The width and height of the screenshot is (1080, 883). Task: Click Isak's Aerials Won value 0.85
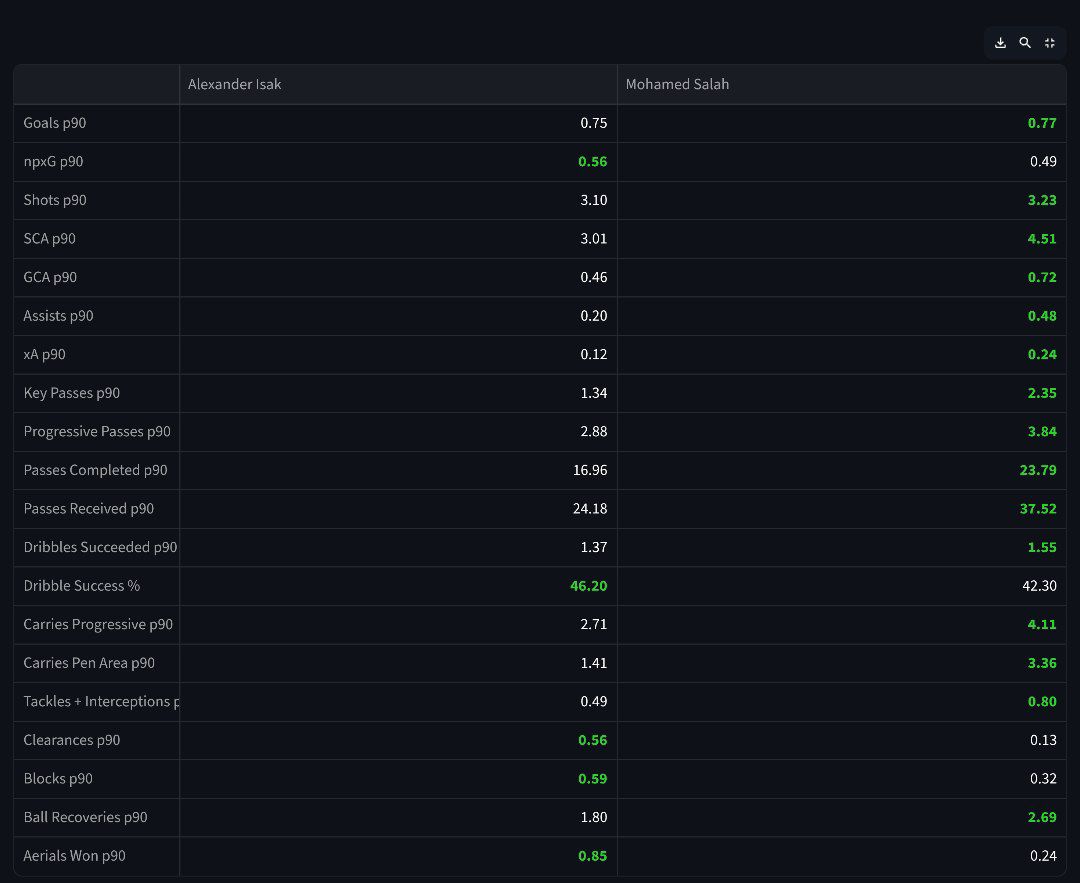(593, 856)
